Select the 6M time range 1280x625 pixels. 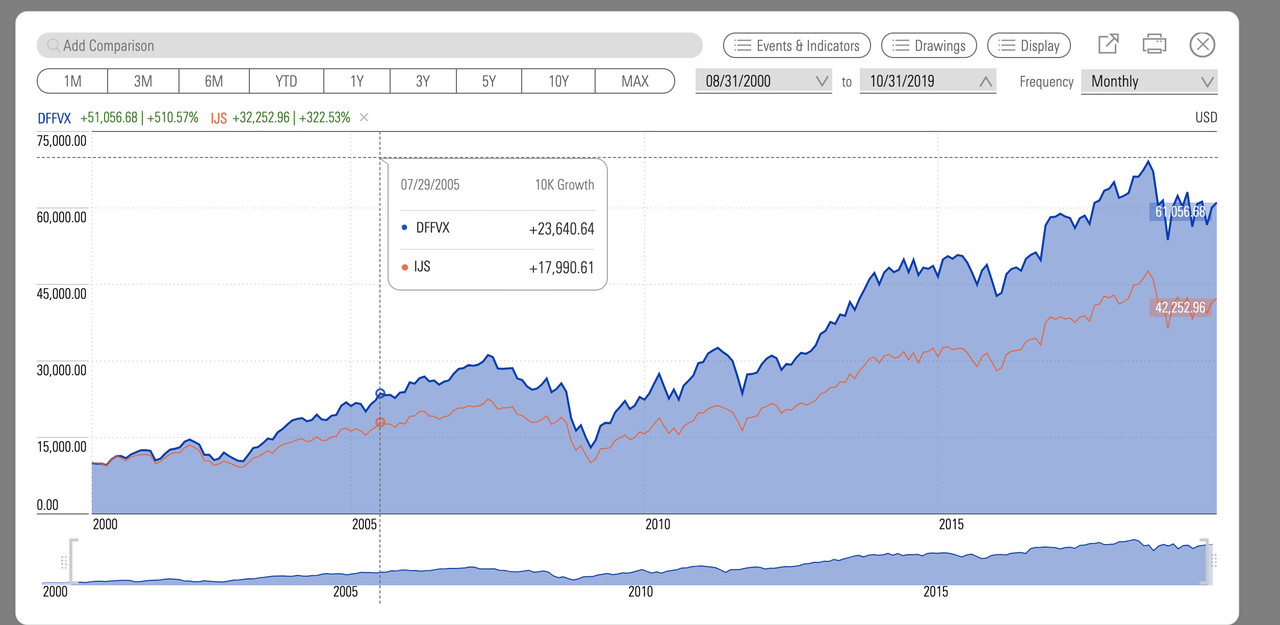click(214, 81)
